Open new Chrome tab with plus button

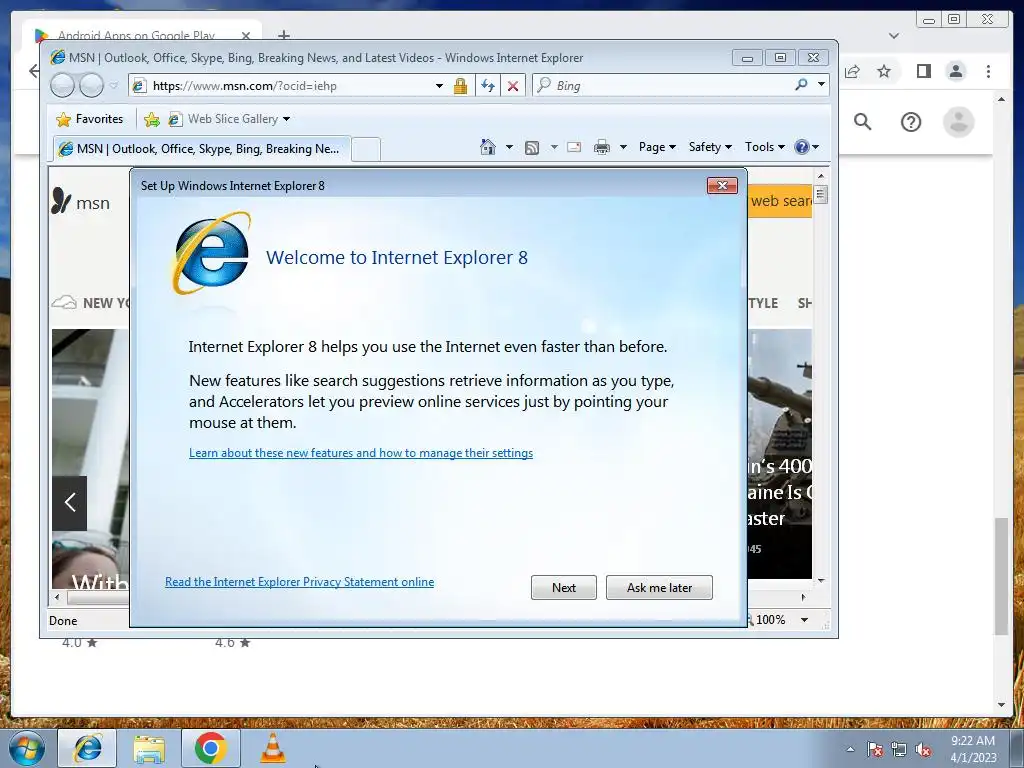point(283,35)
